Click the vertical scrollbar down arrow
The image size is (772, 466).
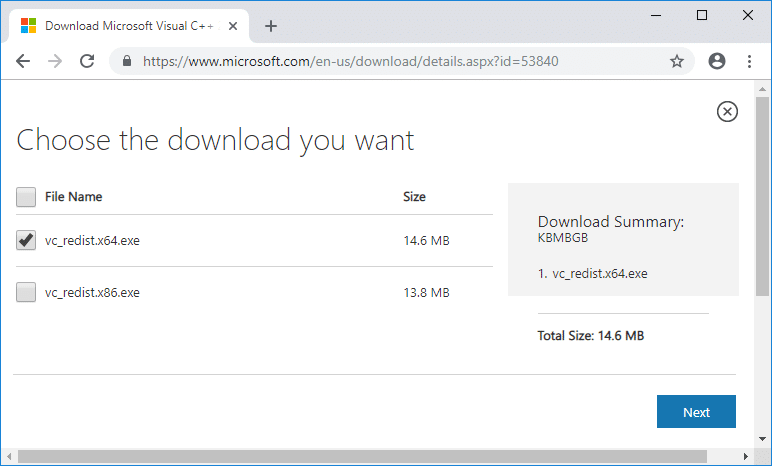763,440
